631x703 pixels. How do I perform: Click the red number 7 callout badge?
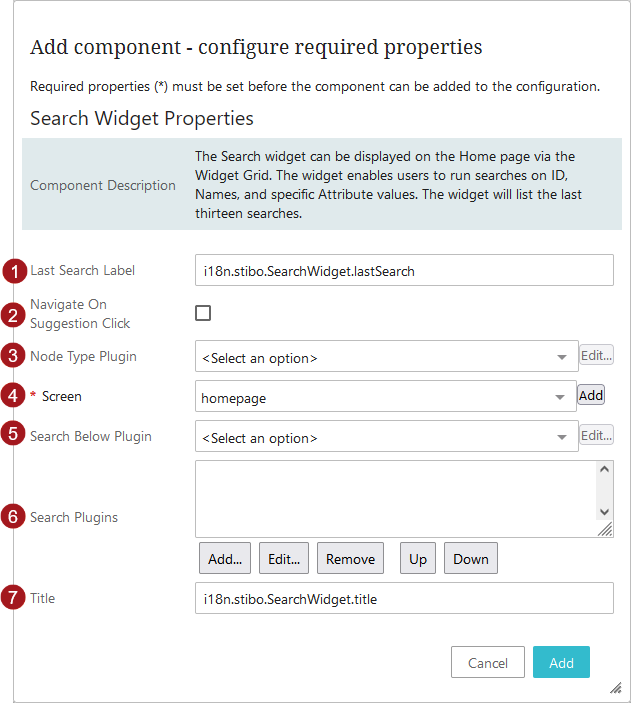(13, 599)
